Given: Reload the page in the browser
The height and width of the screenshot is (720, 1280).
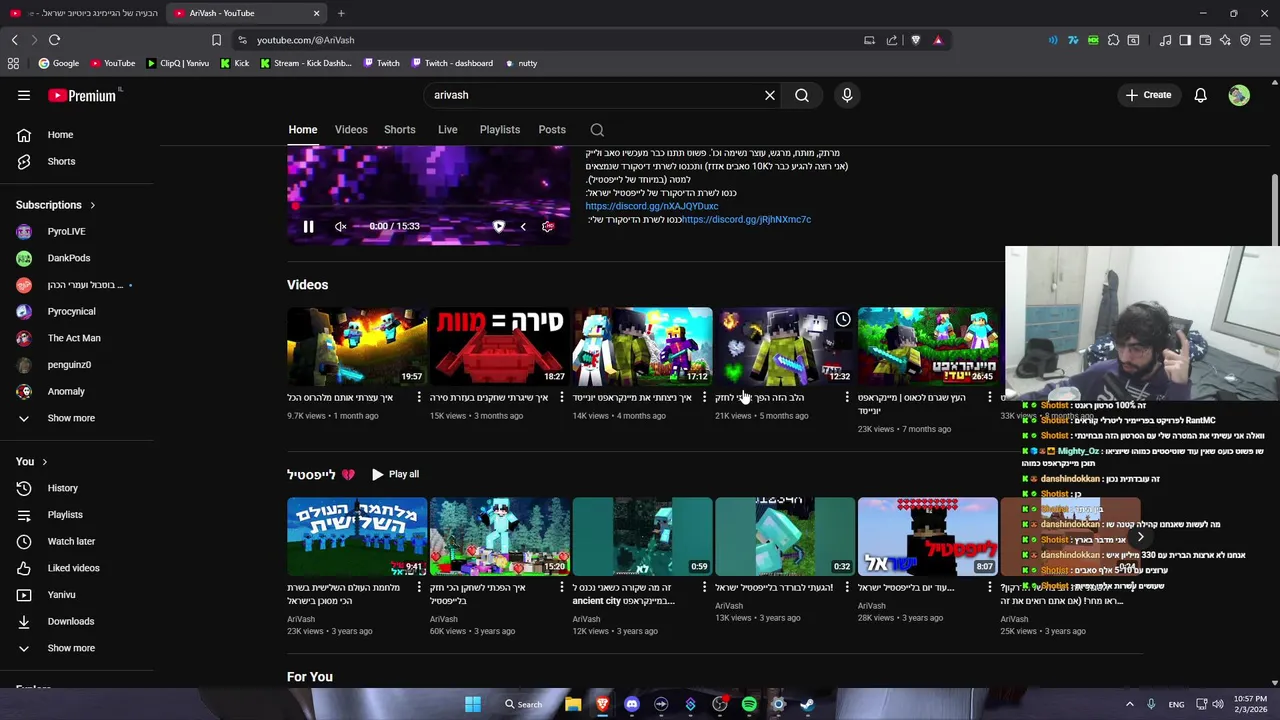Looking at the screenshot, I should click(54, 40).
